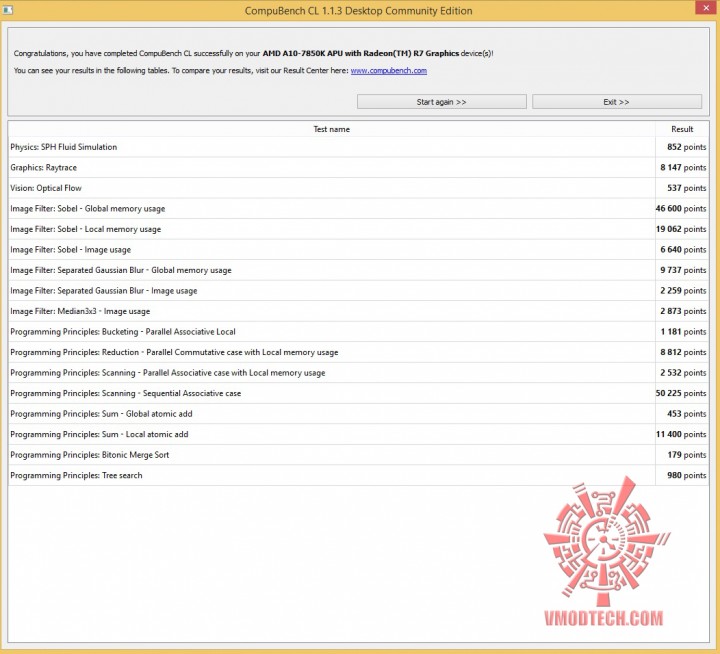Click the CompuBench CL 1.1.3 window title

point(358,11)
